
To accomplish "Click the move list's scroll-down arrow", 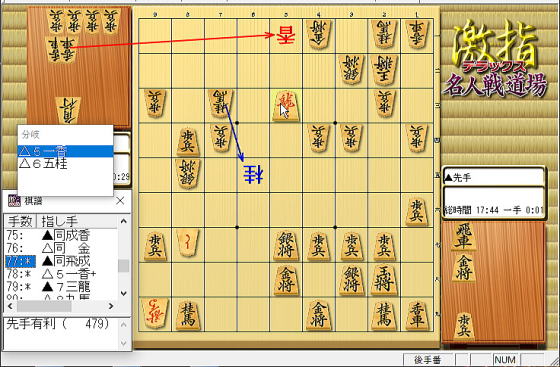I will coord(124,293).
